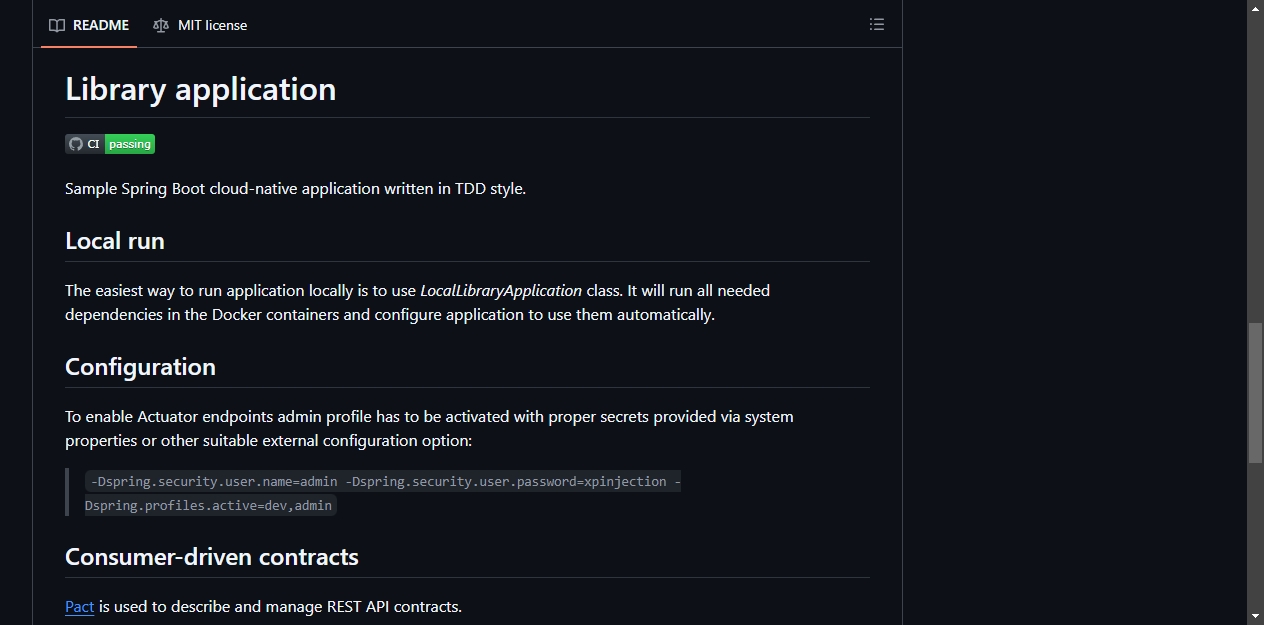Switch to the README tab
1264x625 pixels.
(89, 25)
